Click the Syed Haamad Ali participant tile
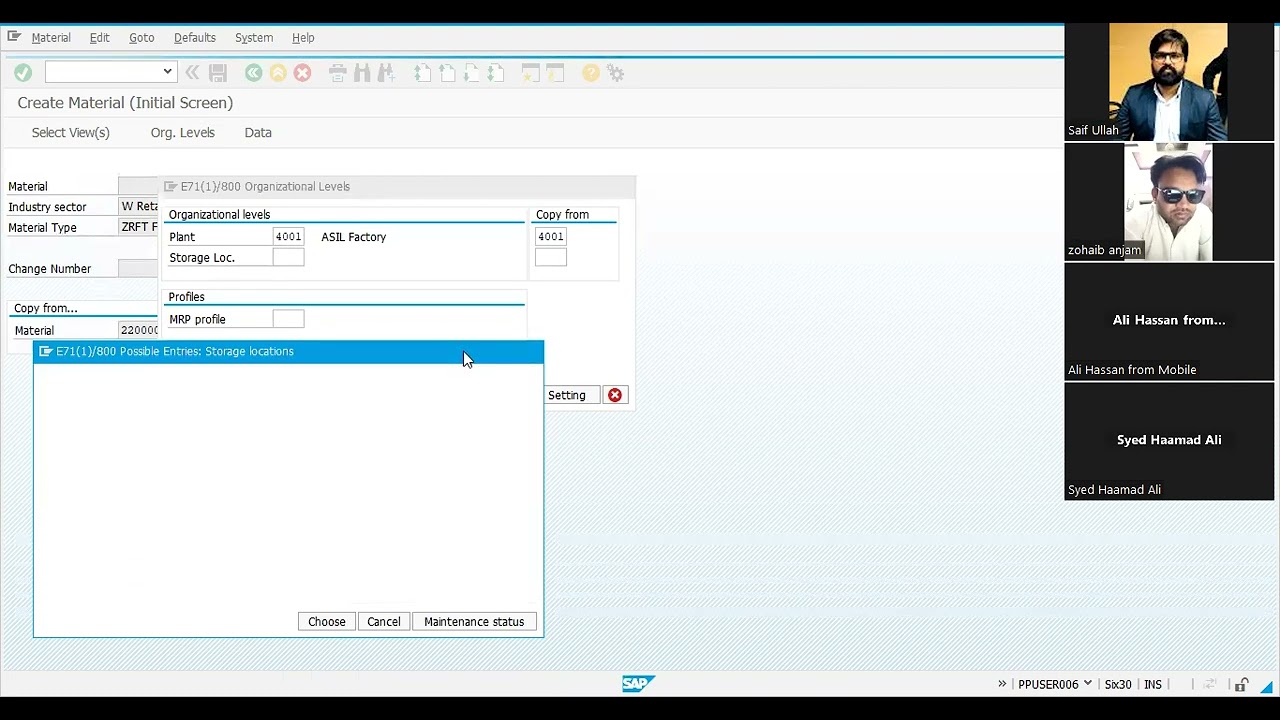1280x720 pixels. click(x=1169, y=442)
